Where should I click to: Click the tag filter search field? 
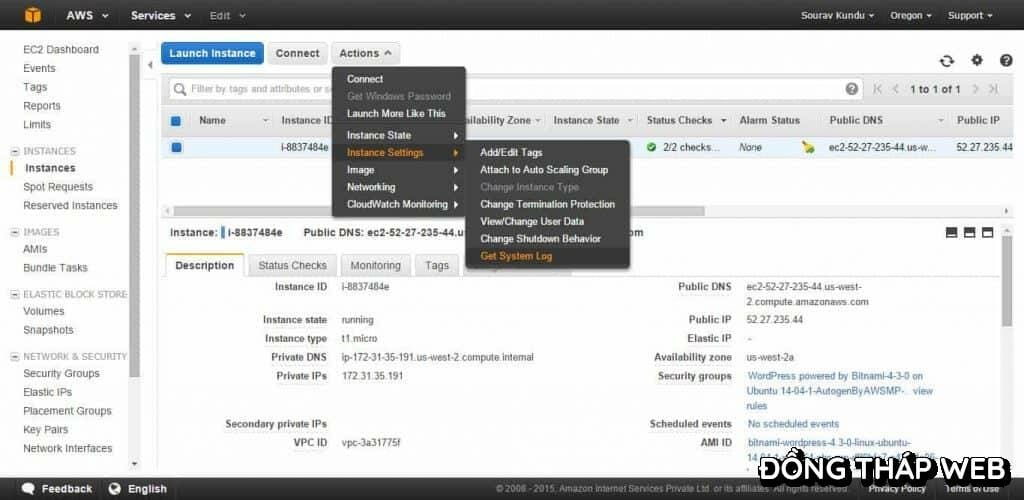coord(516,89)
